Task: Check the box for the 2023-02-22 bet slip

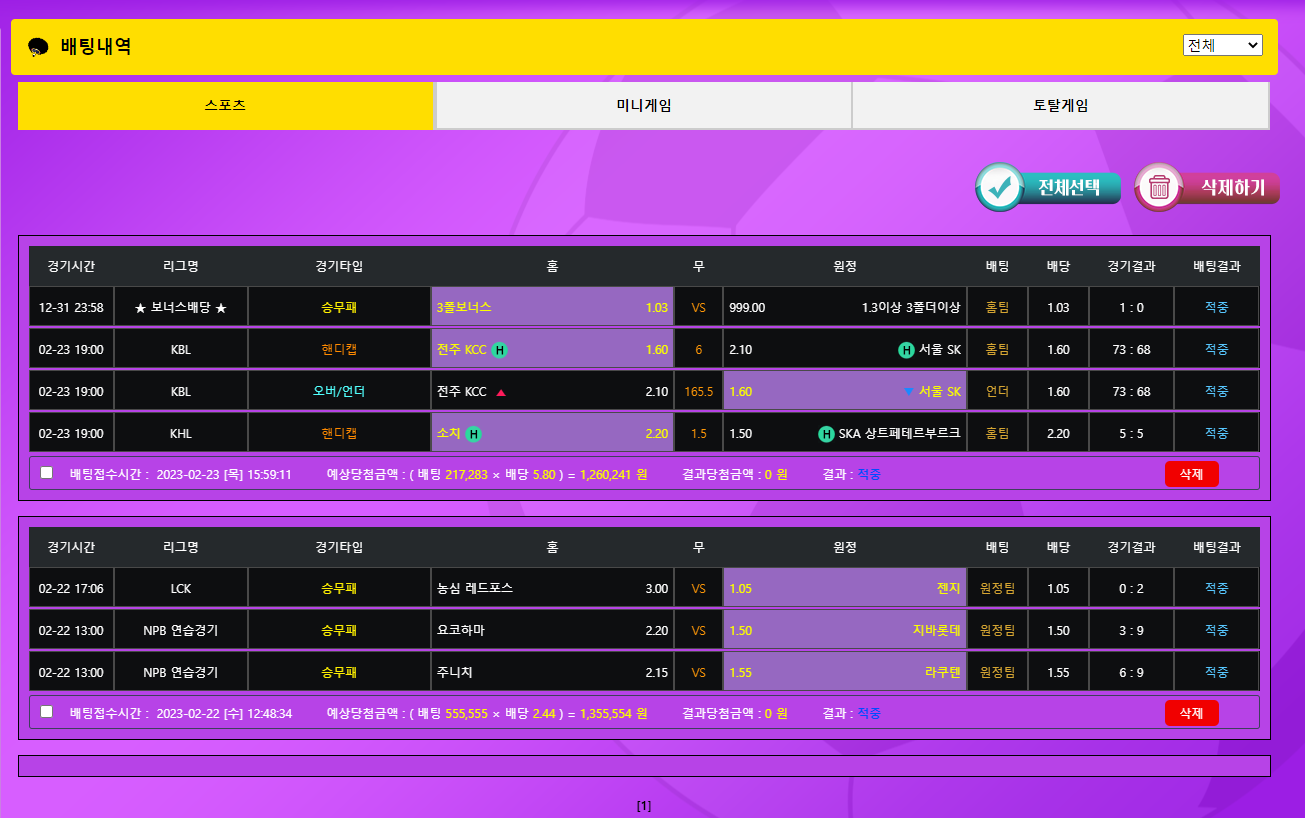Action: tap(47, 712)
